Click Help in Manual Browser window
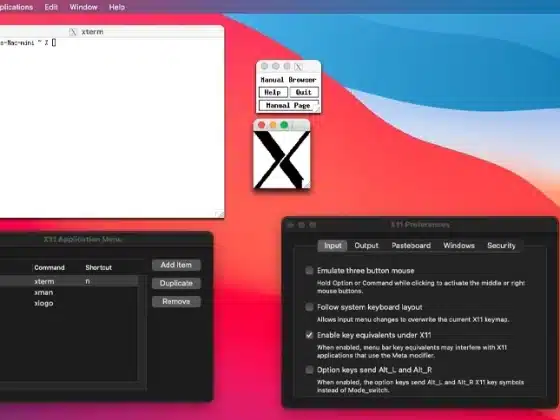The image size is (560, 420). [x=273, y=92]
